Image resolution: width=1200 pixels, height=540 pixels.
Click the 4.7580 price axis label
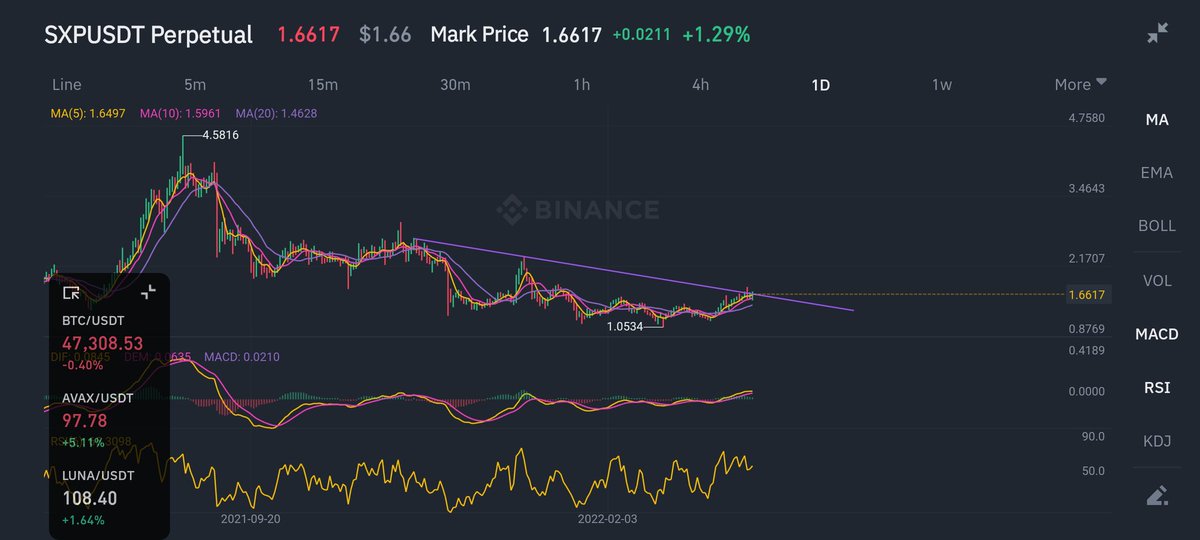[1085, 118]
